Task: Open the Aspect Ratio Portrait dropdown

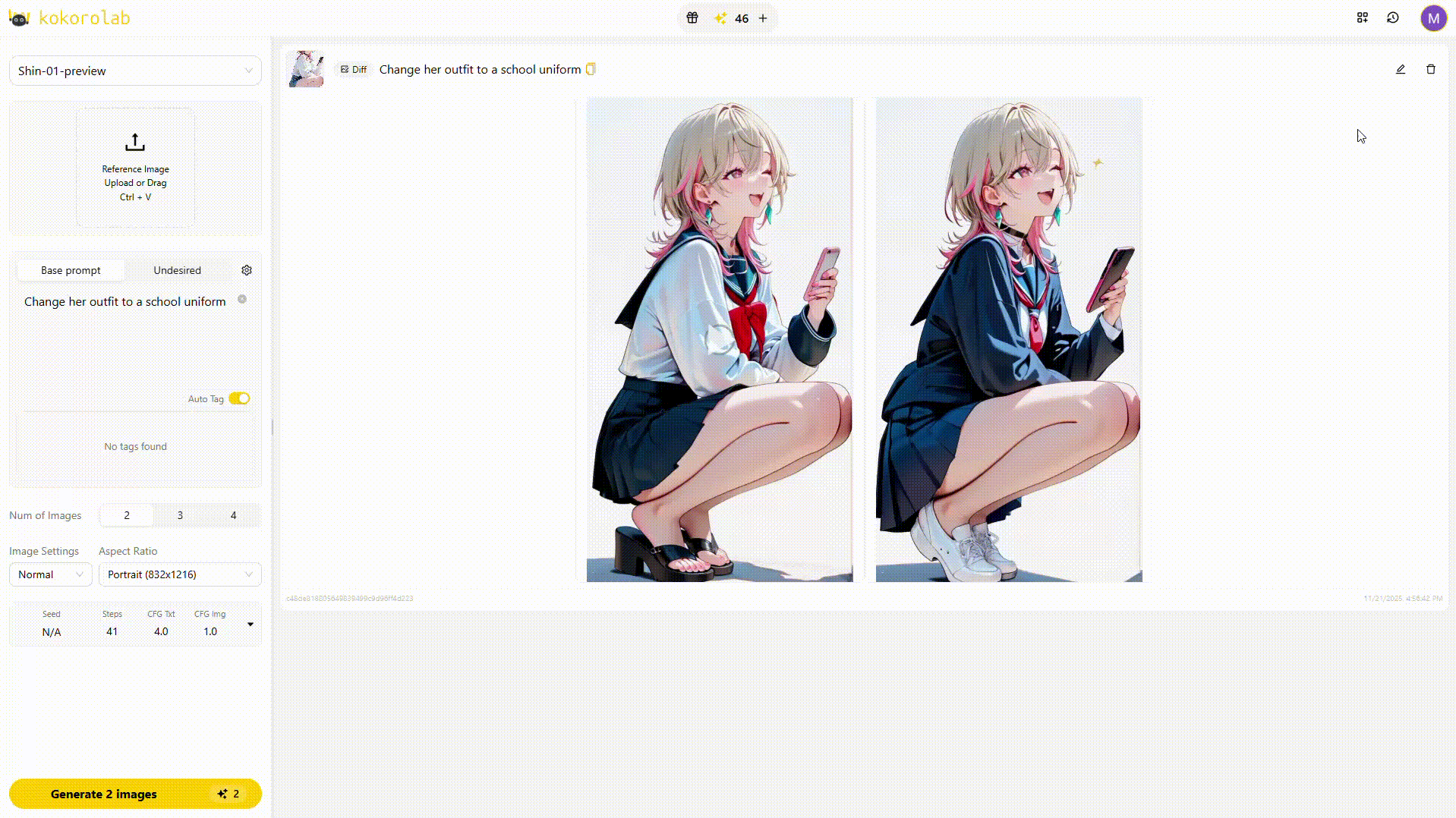Action: (x=179, y=574)
